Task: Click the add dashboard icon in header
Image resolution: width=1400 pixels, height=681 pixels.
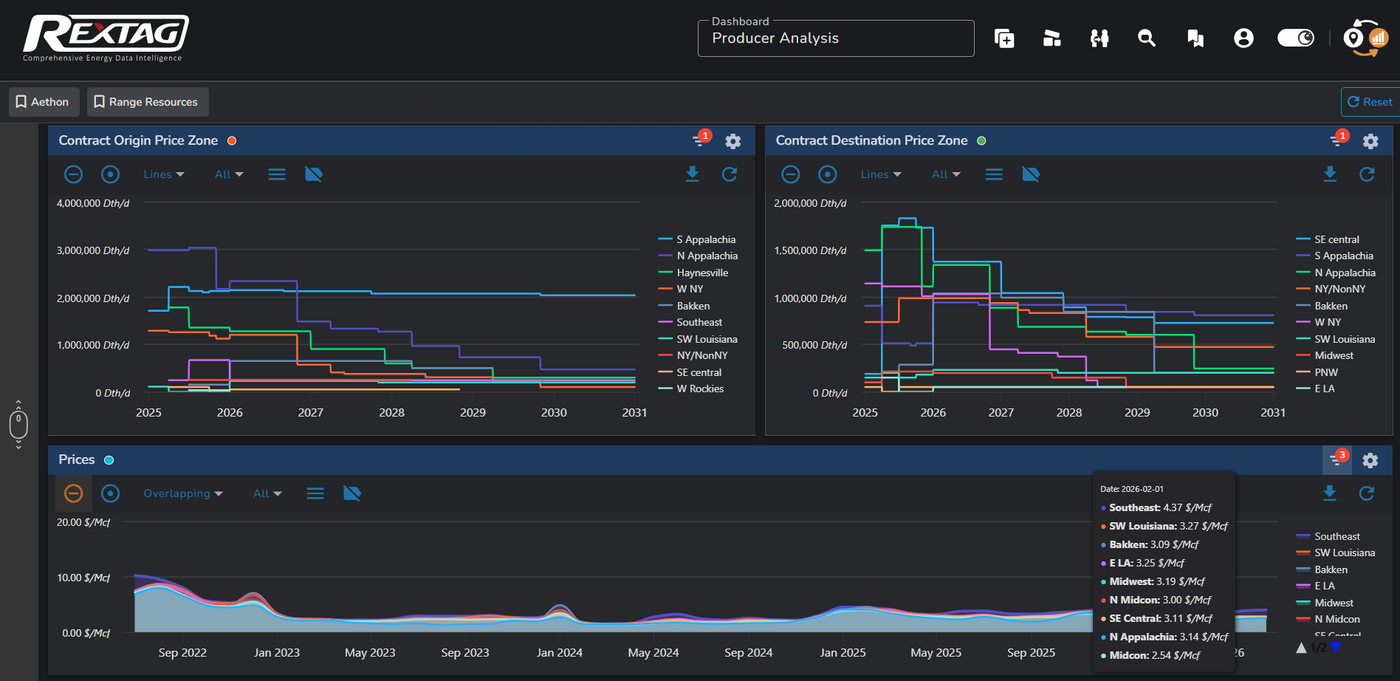Action: click(x=1004, y=38)
